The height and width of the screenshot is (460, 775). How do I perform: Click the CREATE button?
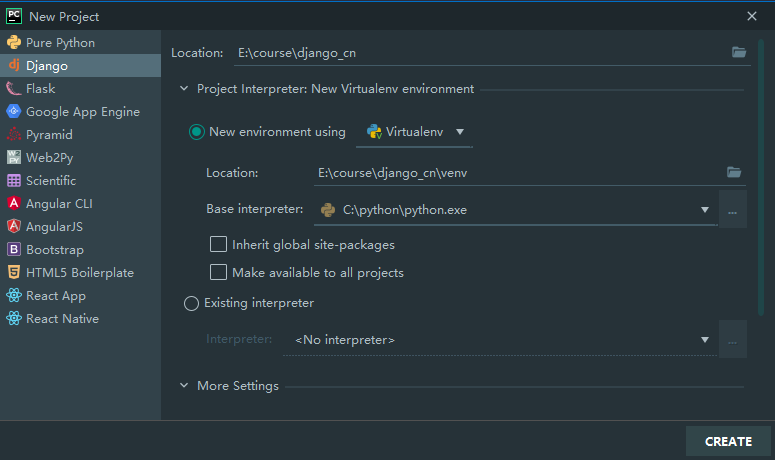(728, 441)
